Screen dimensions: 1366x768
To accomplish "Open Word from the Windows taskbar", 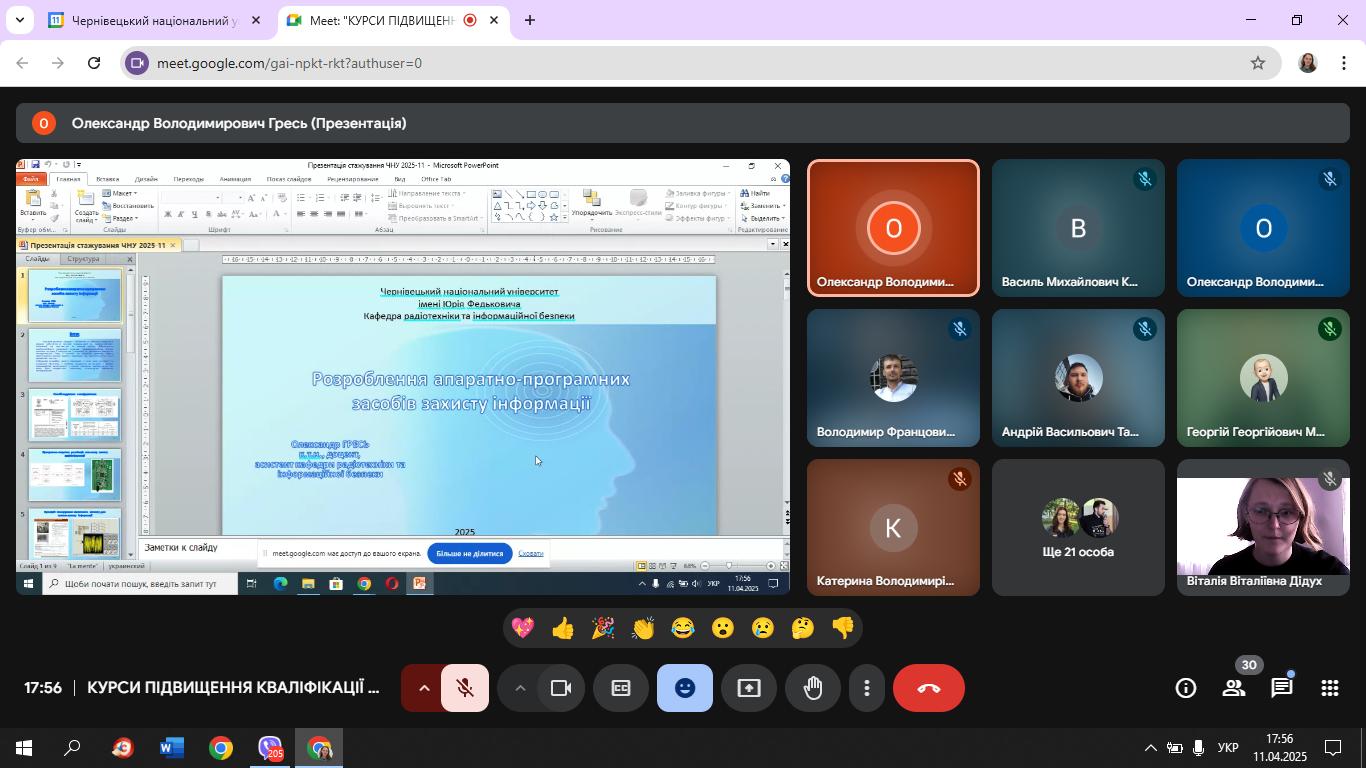I will tap(171, 748).
